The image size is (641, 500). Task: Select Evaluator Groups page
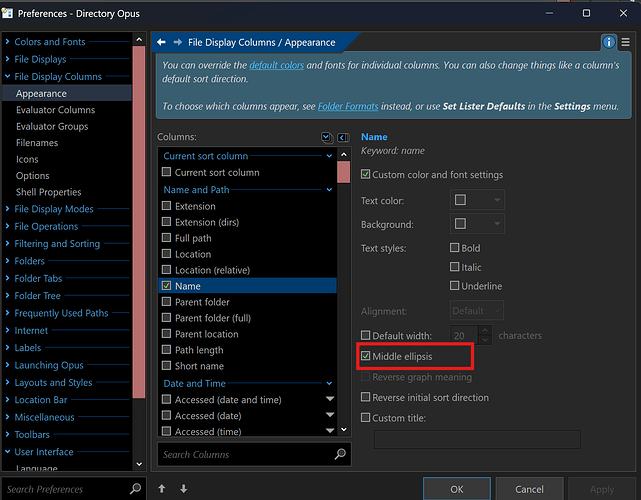(52, 126)
